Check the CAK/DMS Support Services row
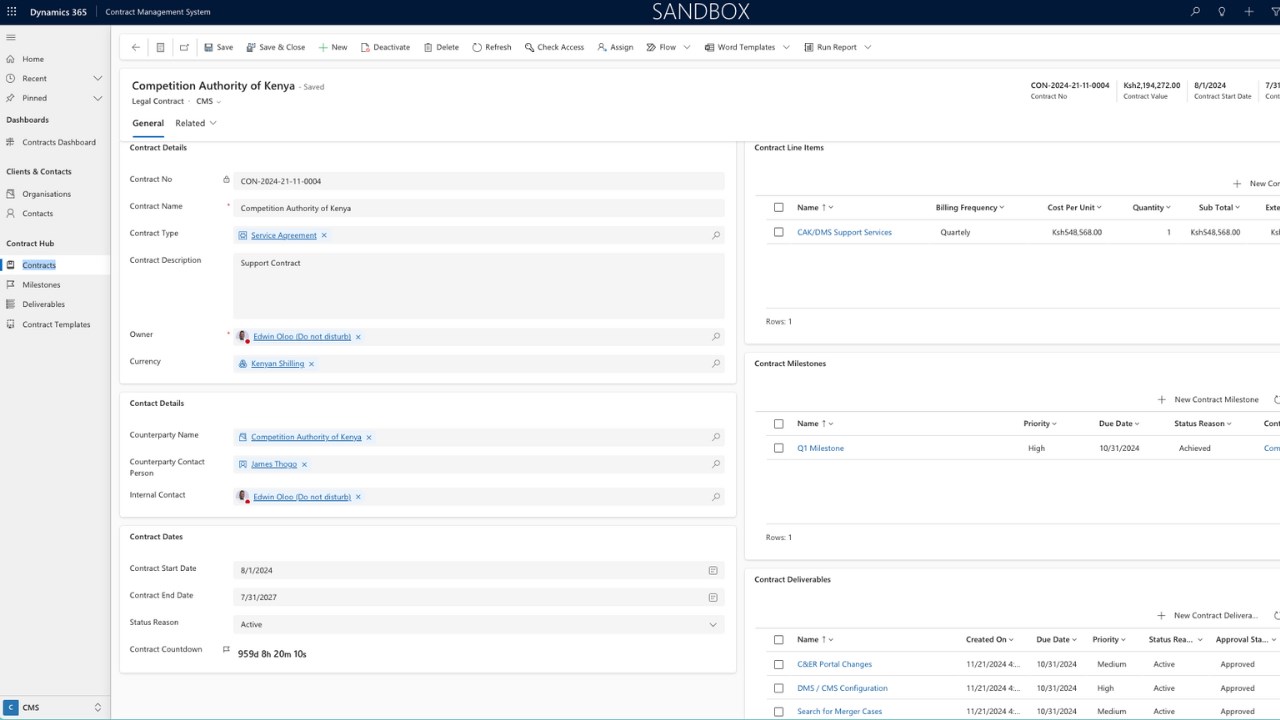Screen dimensions: 1280x720 pos(779,232)
